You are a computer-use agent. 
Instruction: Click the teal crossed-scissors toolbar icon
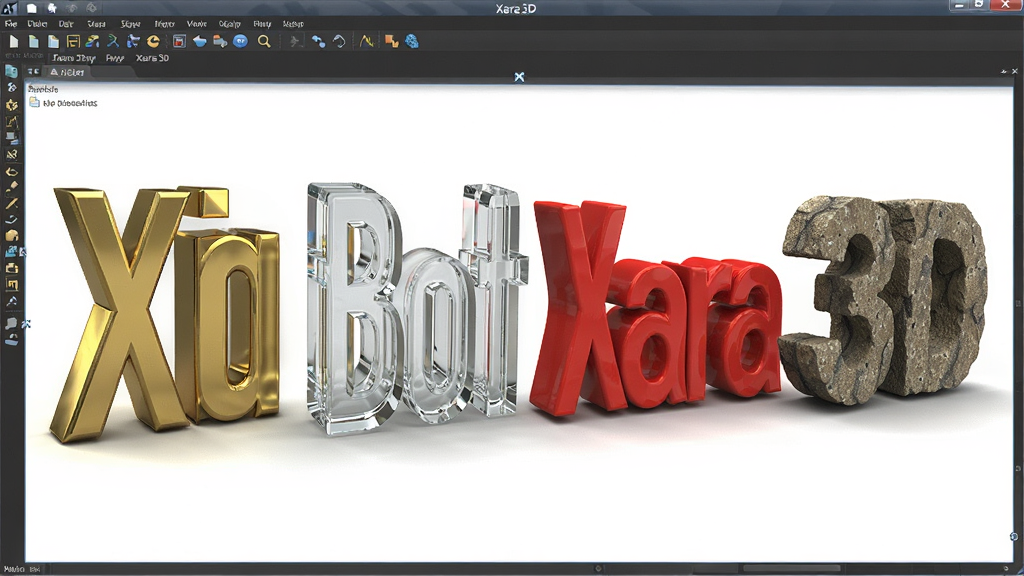113,42
